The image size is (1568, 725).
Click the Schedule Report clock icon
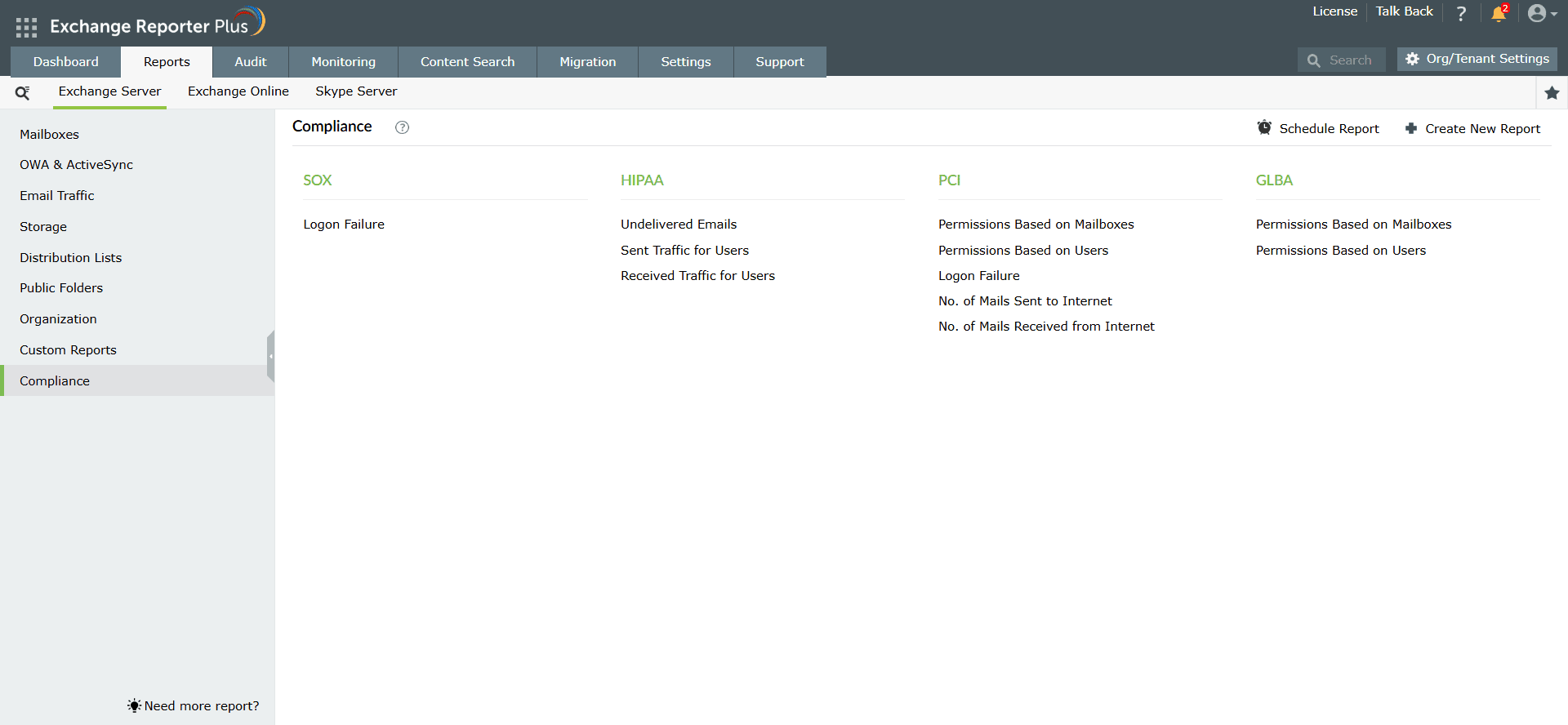1264,127
